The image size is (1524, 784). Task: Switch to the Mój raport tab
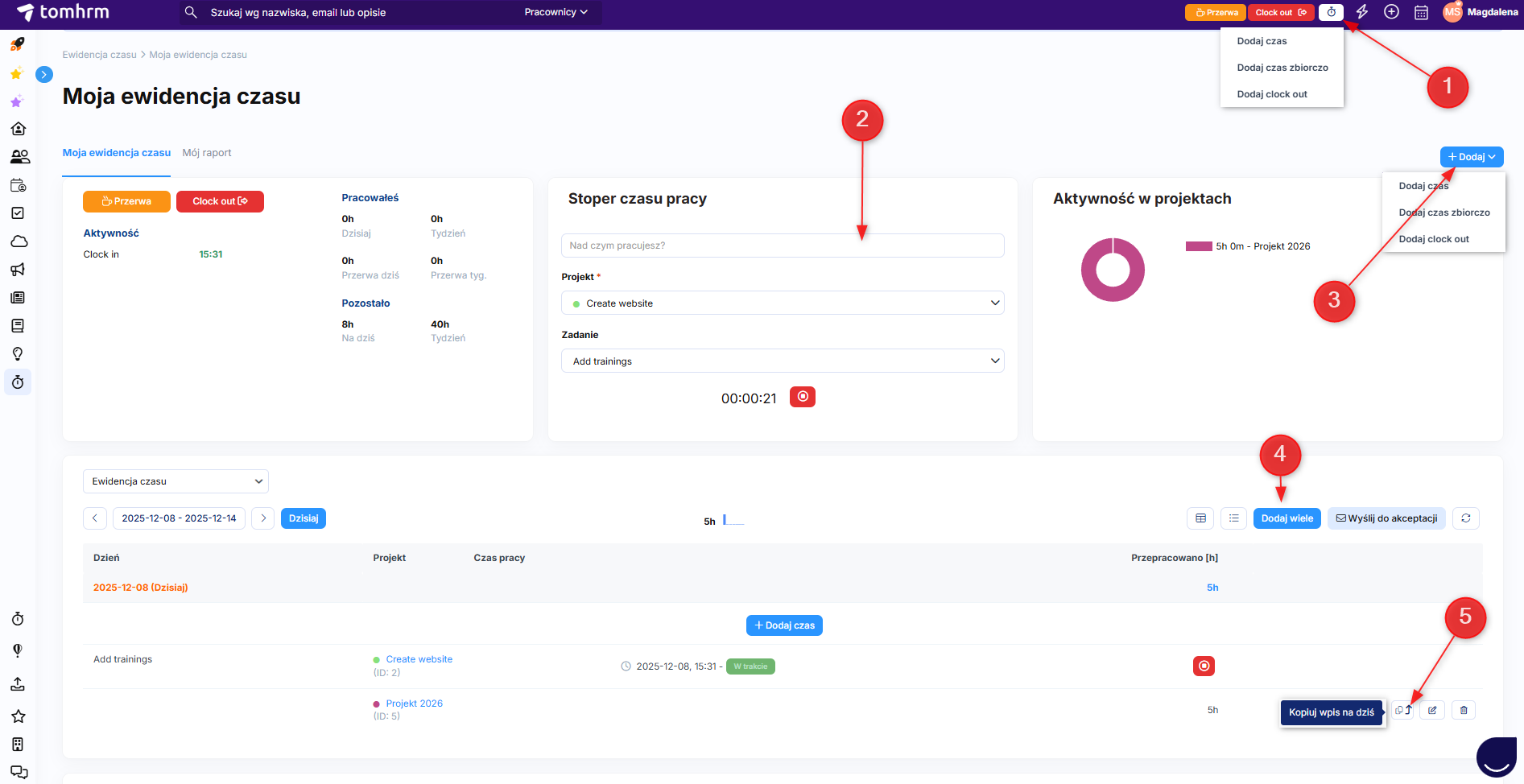click(206, 153)
